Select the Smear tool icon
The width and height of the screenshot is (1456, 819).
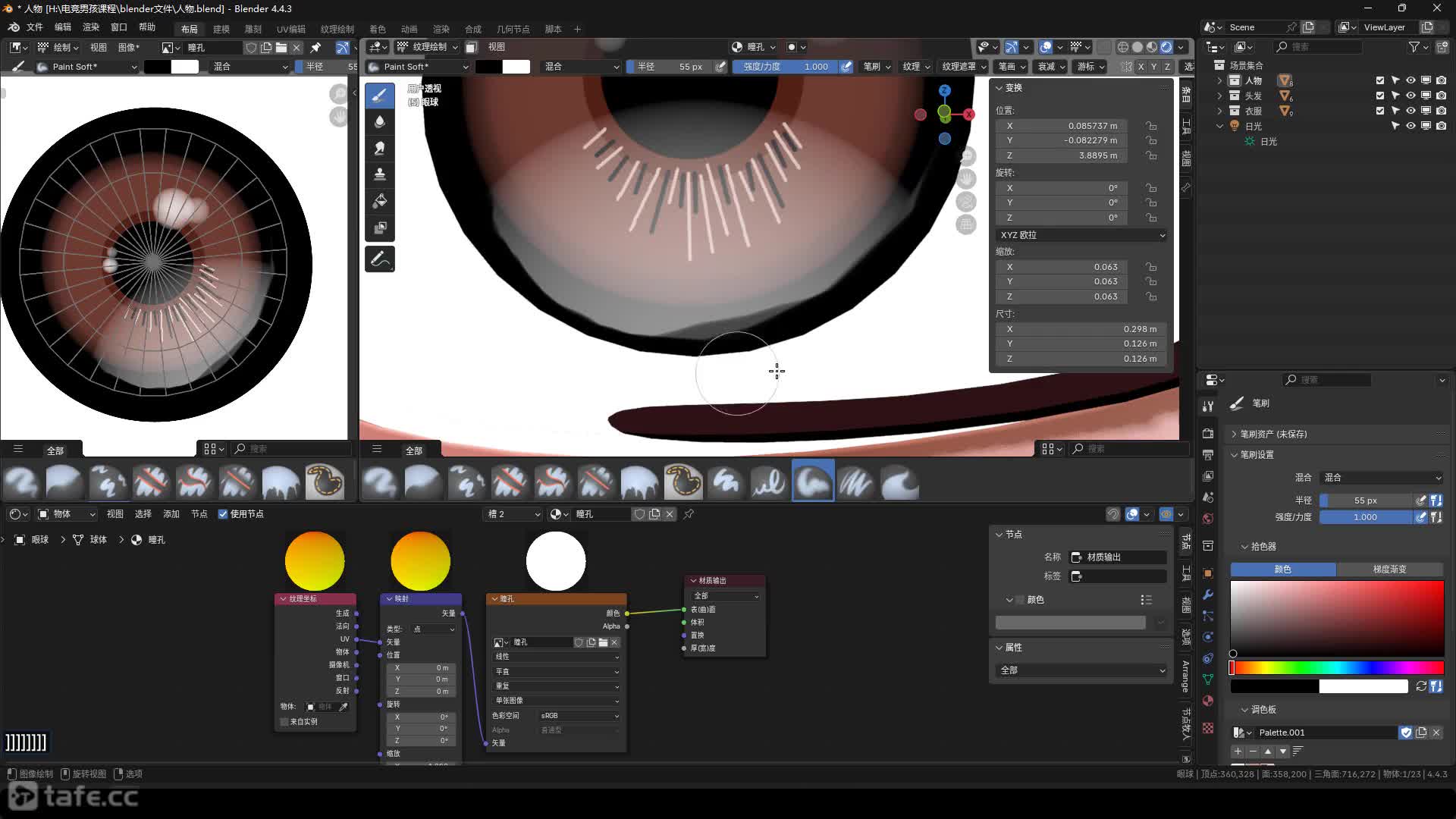click(x=380, y=149)
